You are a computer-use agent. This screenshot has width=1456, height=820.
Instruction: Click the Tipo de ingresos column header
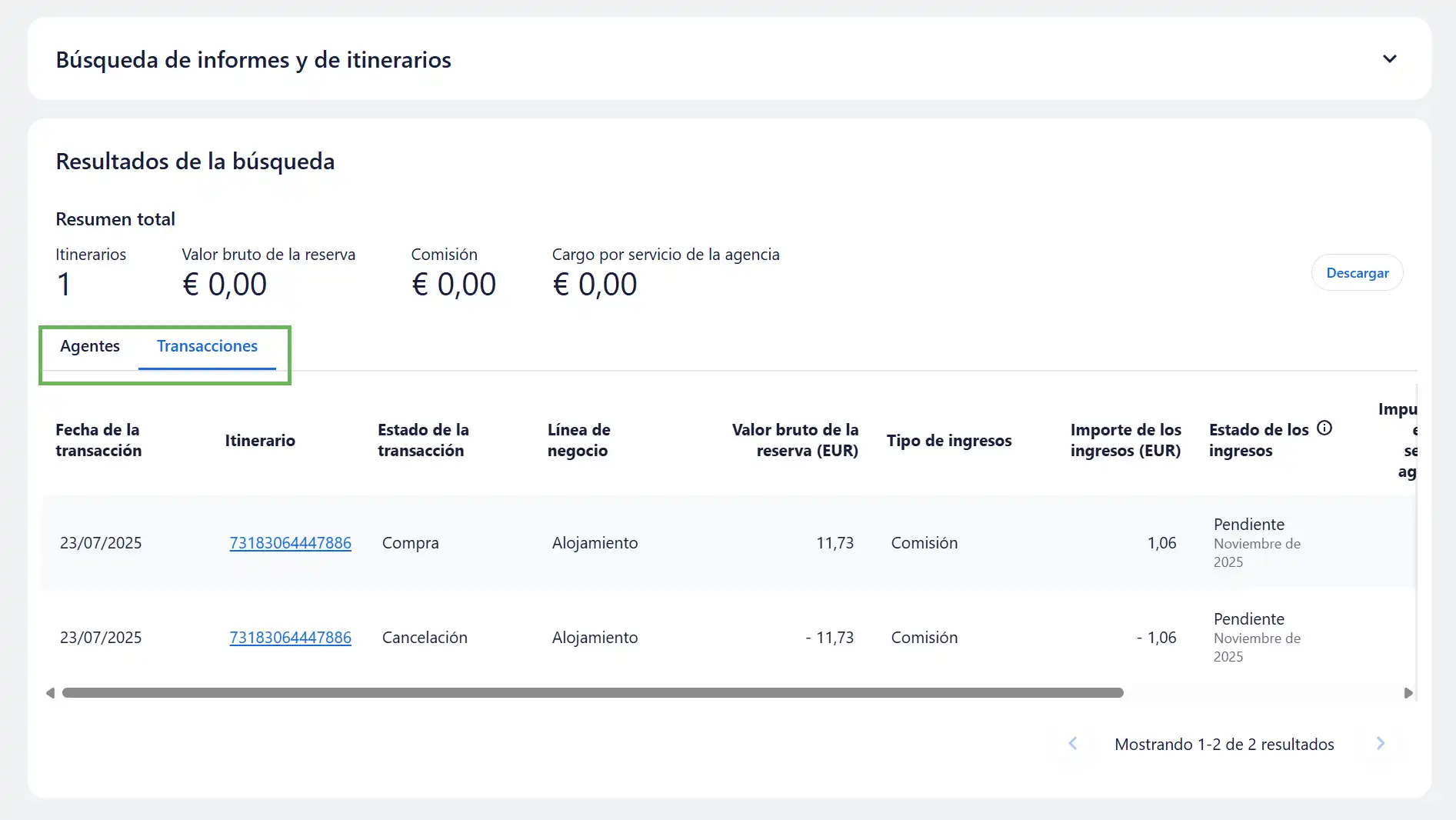tap(948, 441)
